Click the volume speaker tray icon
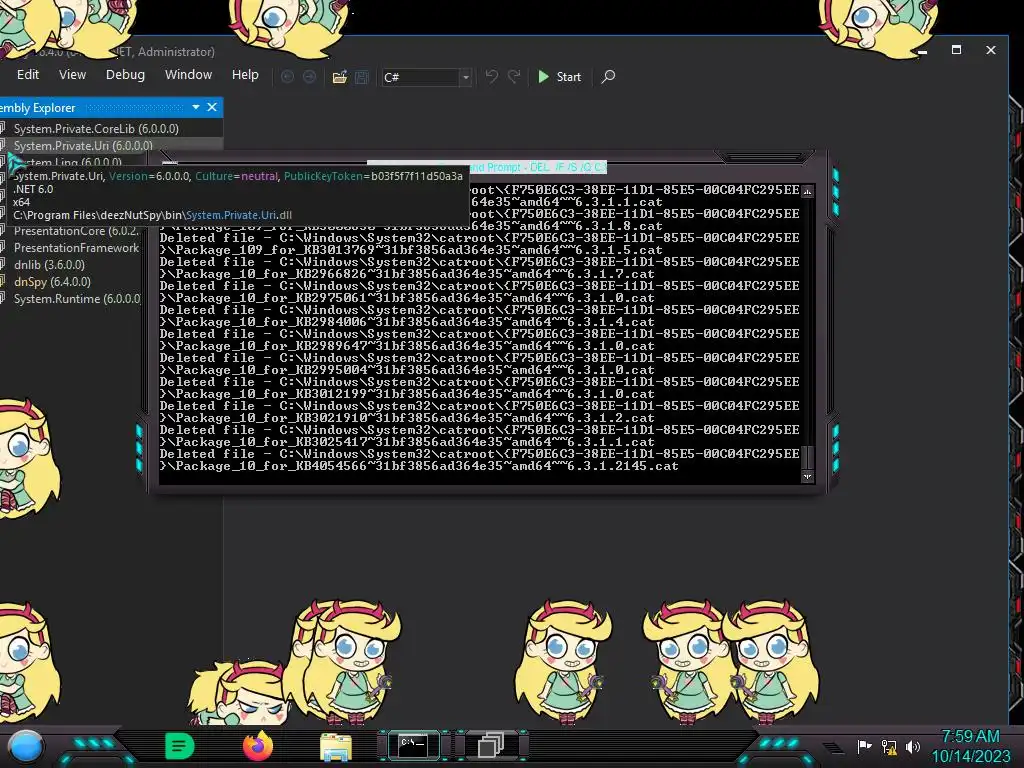Screen dimensions: 1024x768 (x=913, y=746)
